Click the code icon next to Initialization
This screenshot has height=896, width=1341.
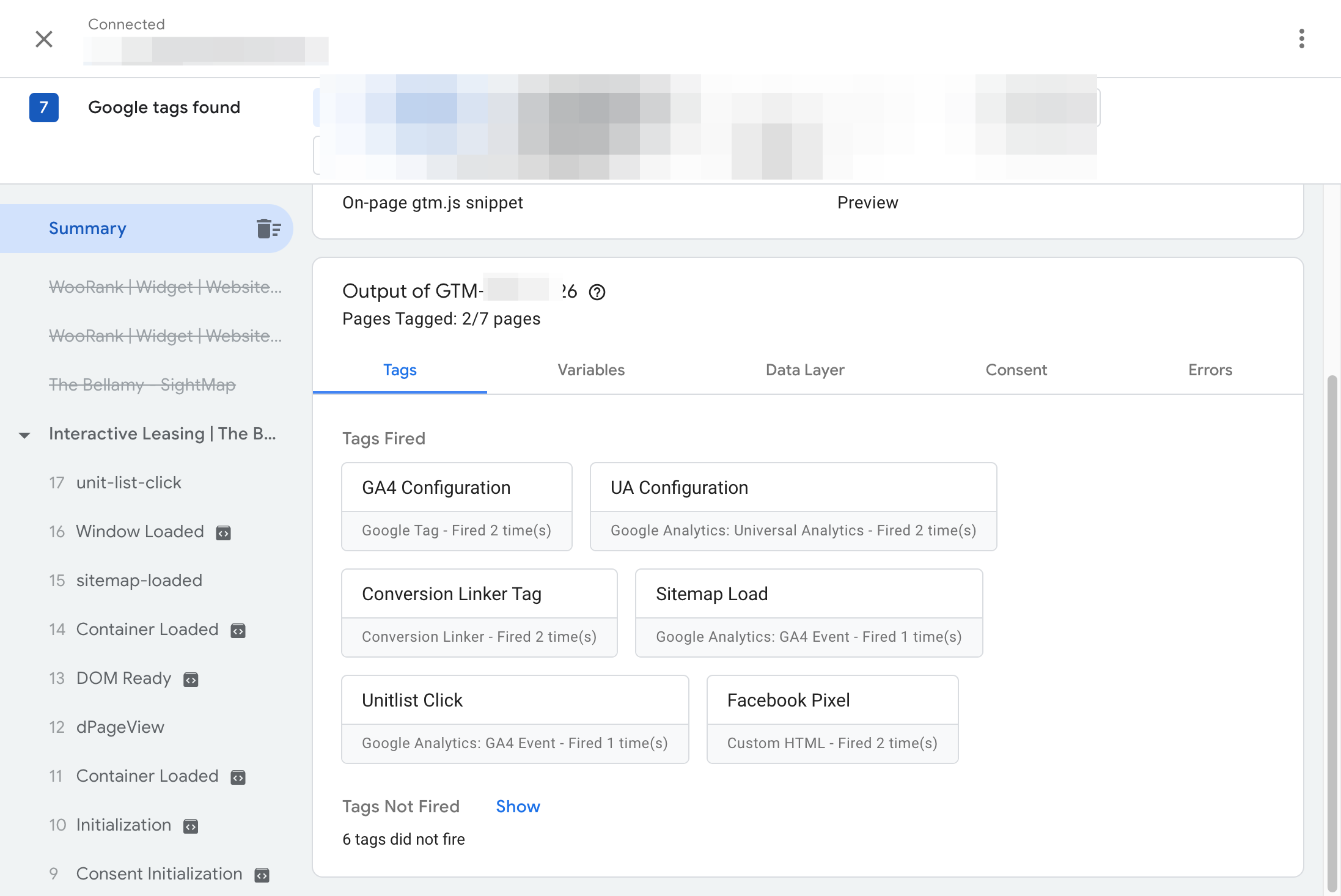click(191, 826)
